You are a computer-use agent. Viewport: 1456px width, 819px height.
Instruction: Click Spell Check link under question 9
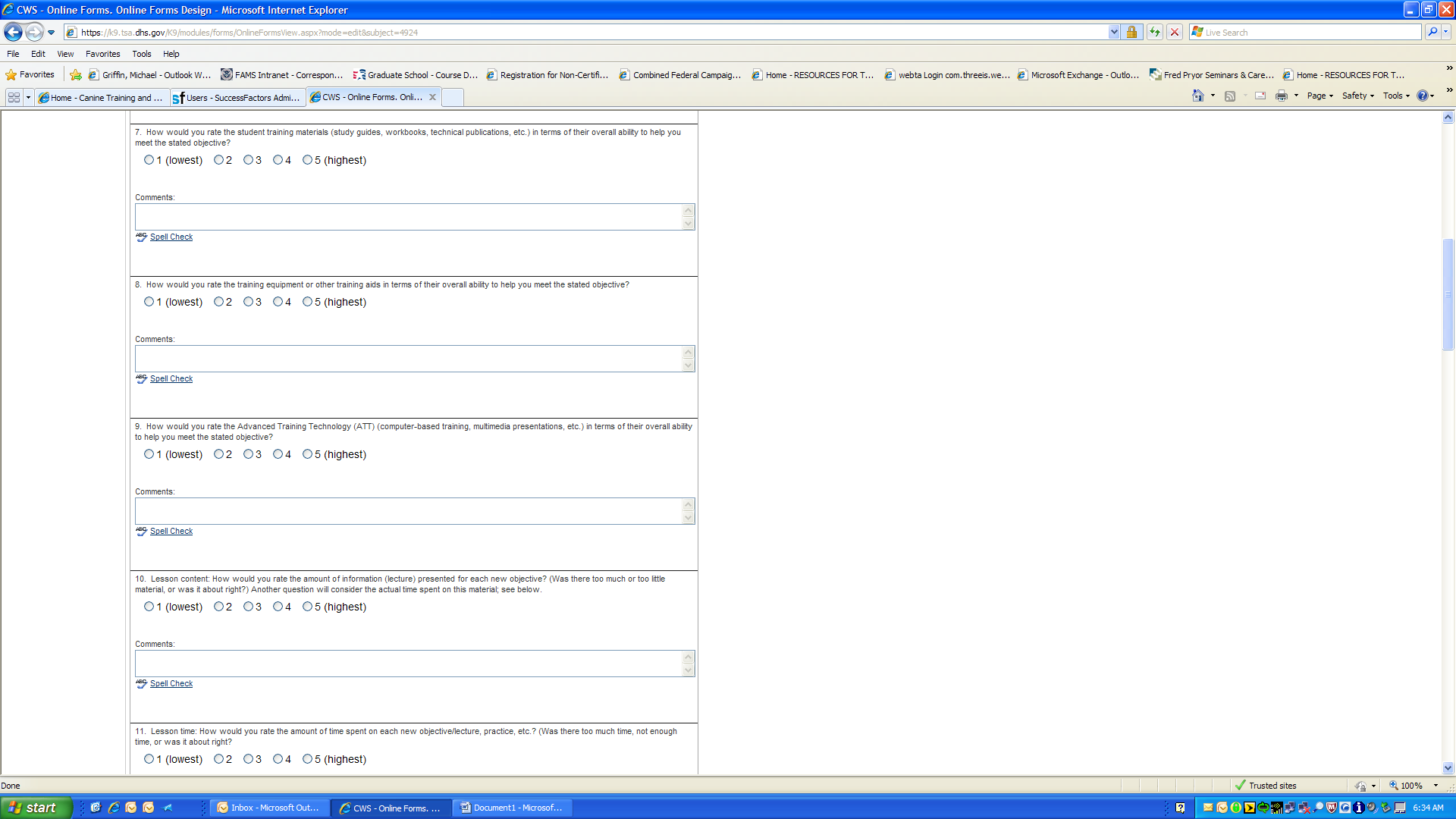171,532
